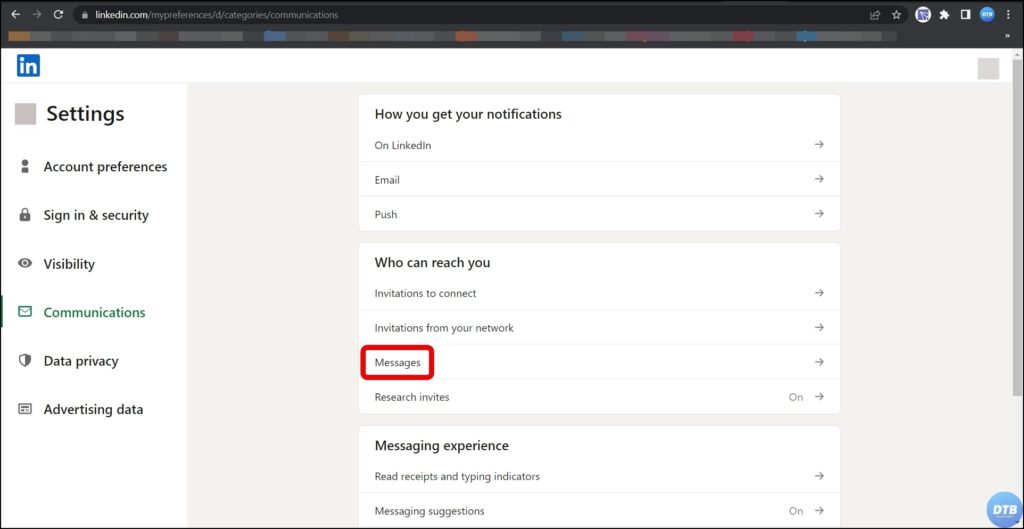Viewport: 1024px width, 529px height.
Task: Open the Push notifications arrow
Action: [x=819, y=214]
